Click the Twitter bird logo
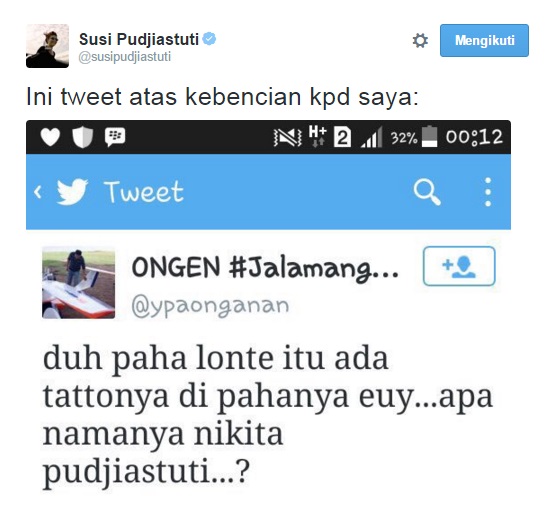 pyautogui.click(x=72, y=191)
